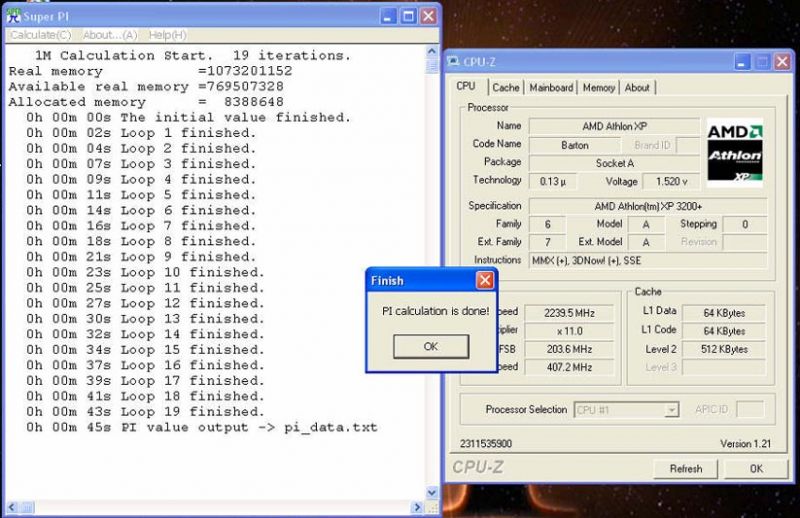Screen dimensions: 800x518
Task: Click the Stepping value 0
Action: pos(745,225)
